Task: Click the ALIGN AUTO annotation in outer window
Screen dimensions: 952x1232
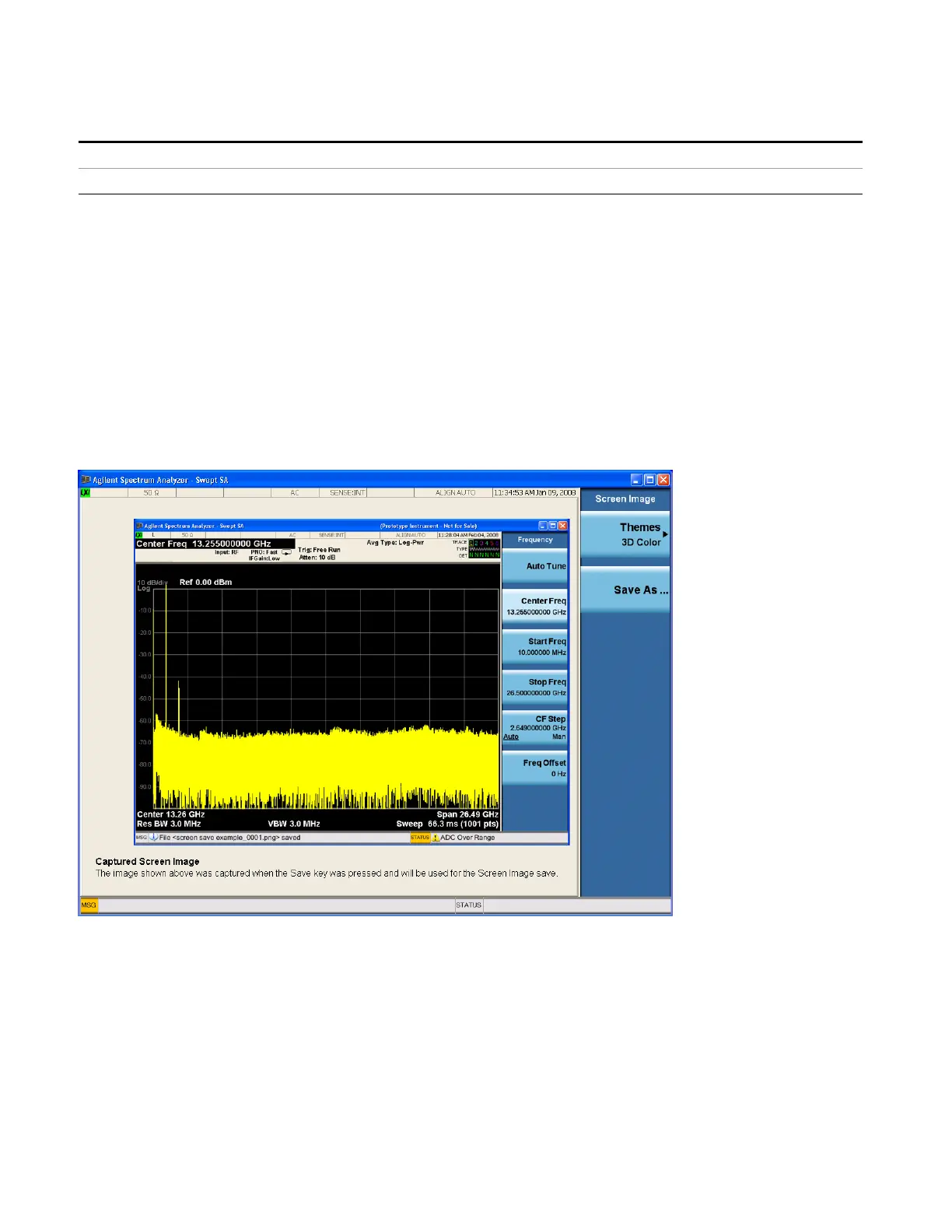Action: click(456, 493)
